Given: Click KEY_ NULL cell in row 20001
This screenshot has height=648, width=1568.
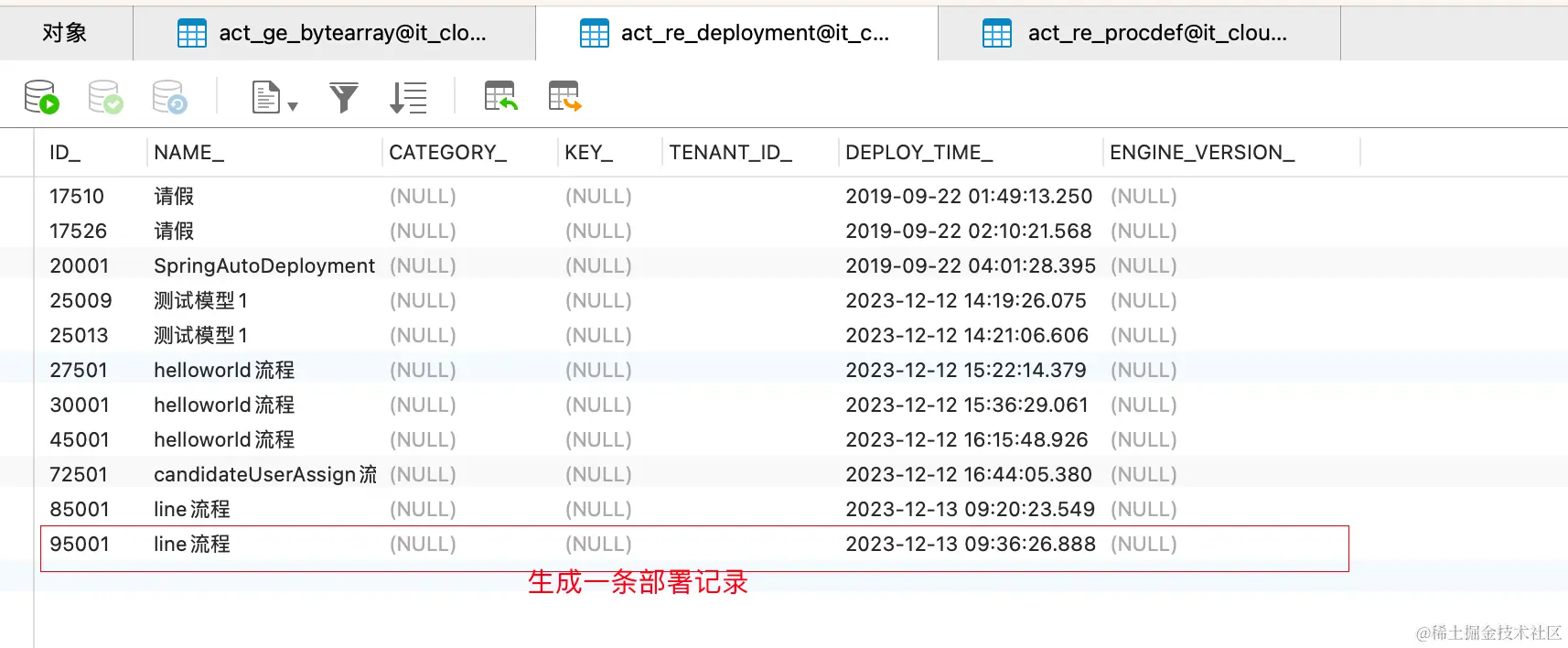Looking at the screenshot, I should (x=598, y=266).
